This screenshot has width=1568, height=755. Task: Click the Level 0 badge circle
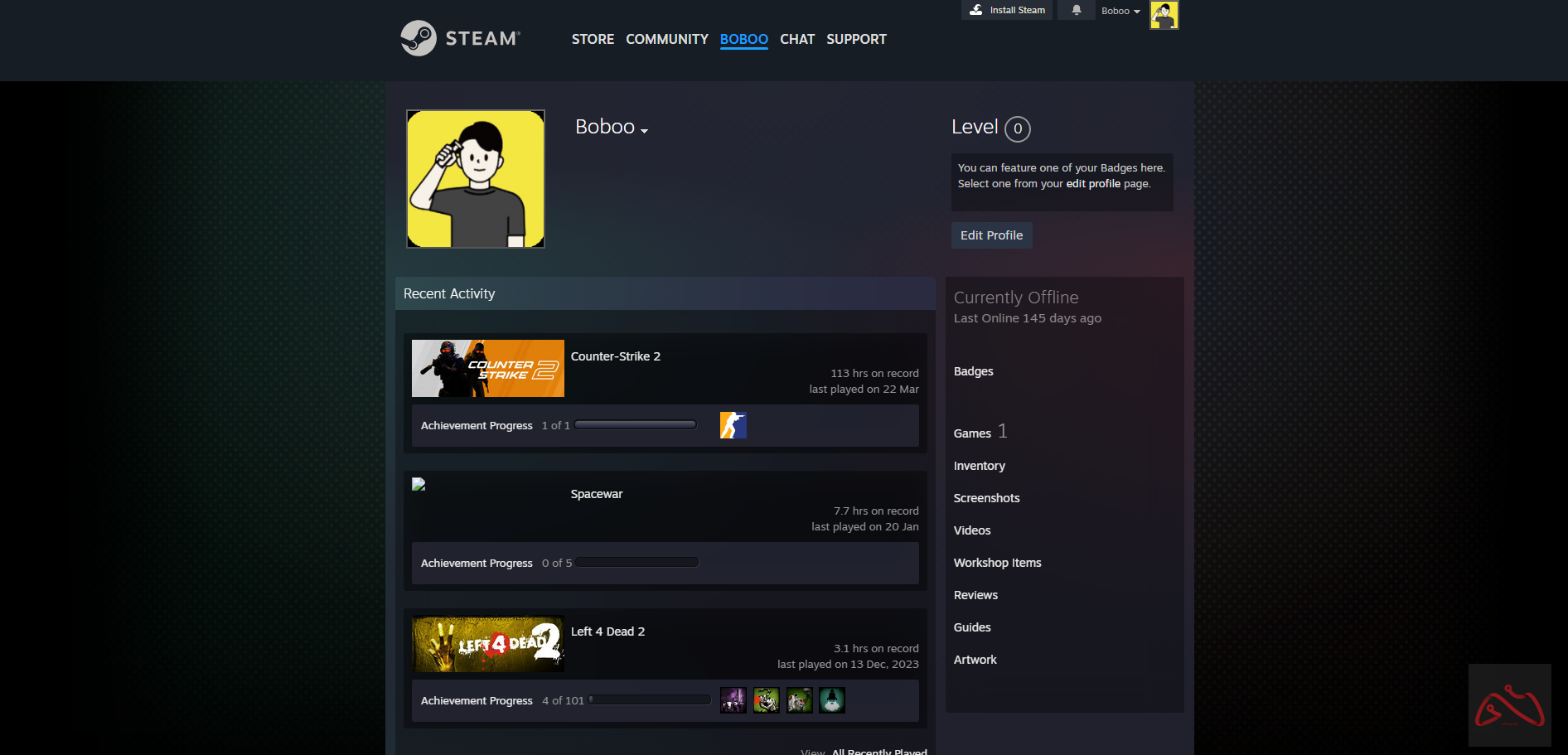click(x=1017, y=128)
